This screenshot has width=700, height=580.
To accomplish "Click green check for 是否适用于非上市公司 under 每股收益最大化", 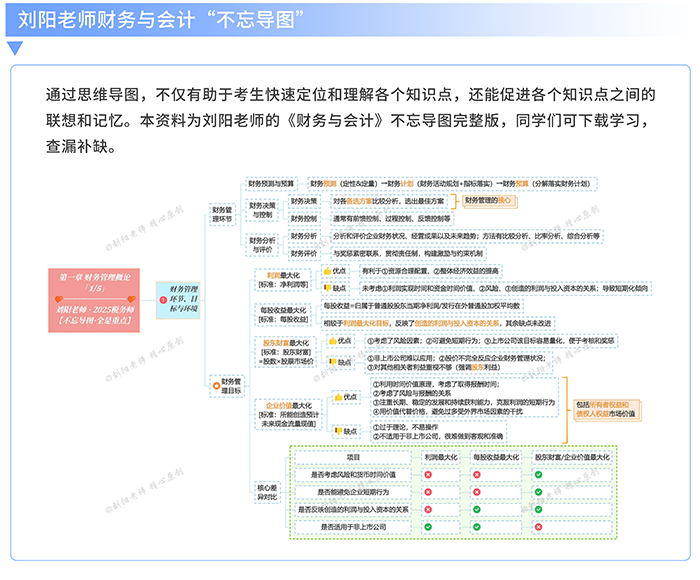I will [x=477, y=527].
